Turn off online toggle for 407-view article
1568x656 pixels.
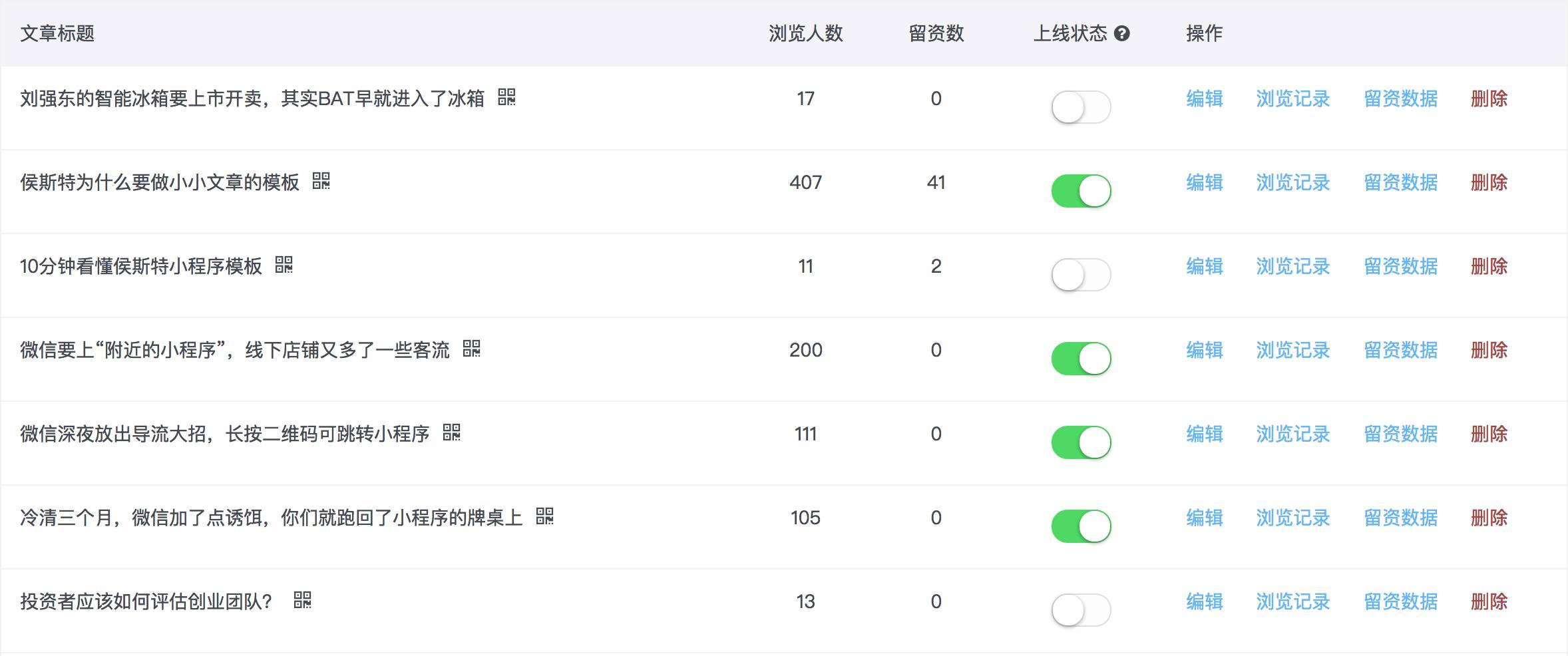pyautogui.click(x=1081, y=191)
